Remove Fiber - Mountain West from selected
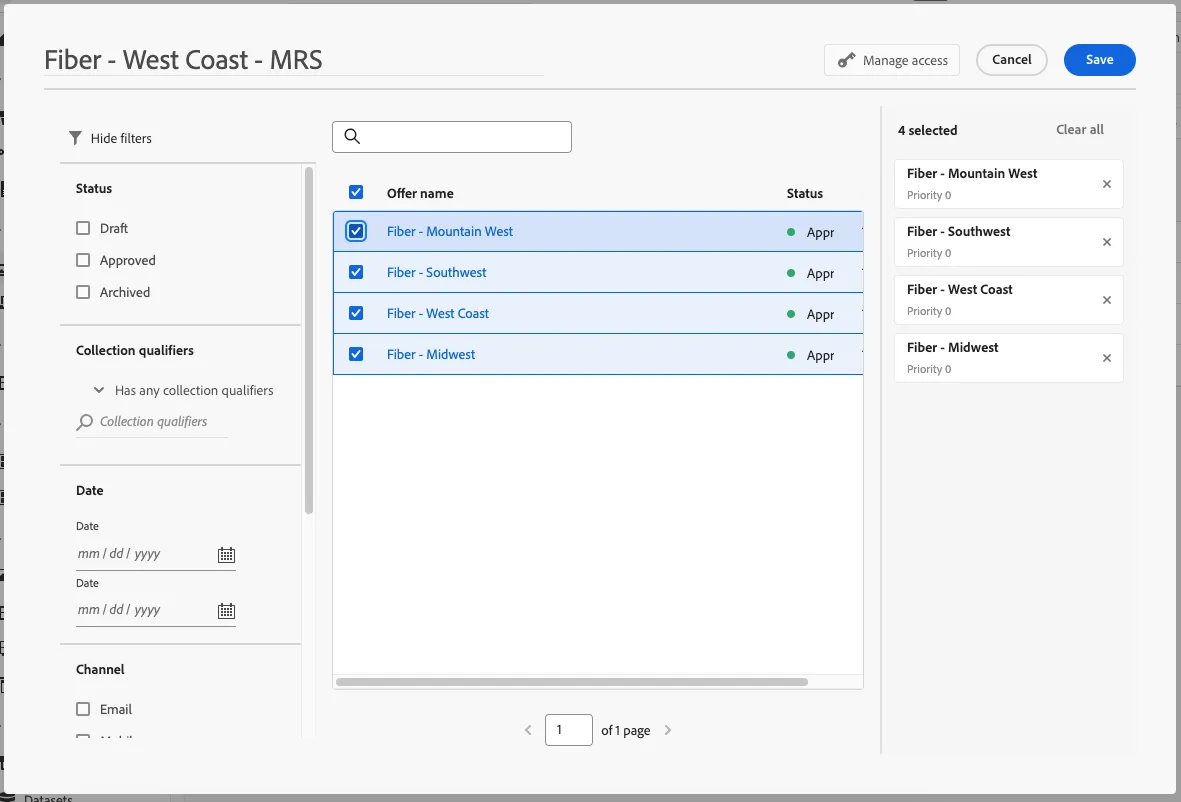 coord(1106,184)
